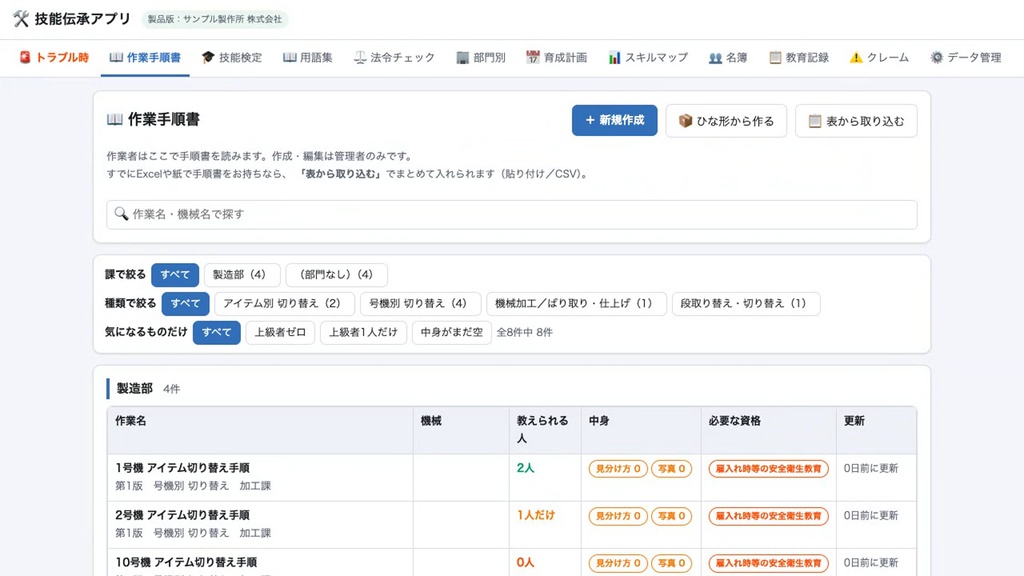Click the 1人だけ value in 2号機 row
Screen dimensions: 1024x576
pyautogui.click(x=536, y=515)
